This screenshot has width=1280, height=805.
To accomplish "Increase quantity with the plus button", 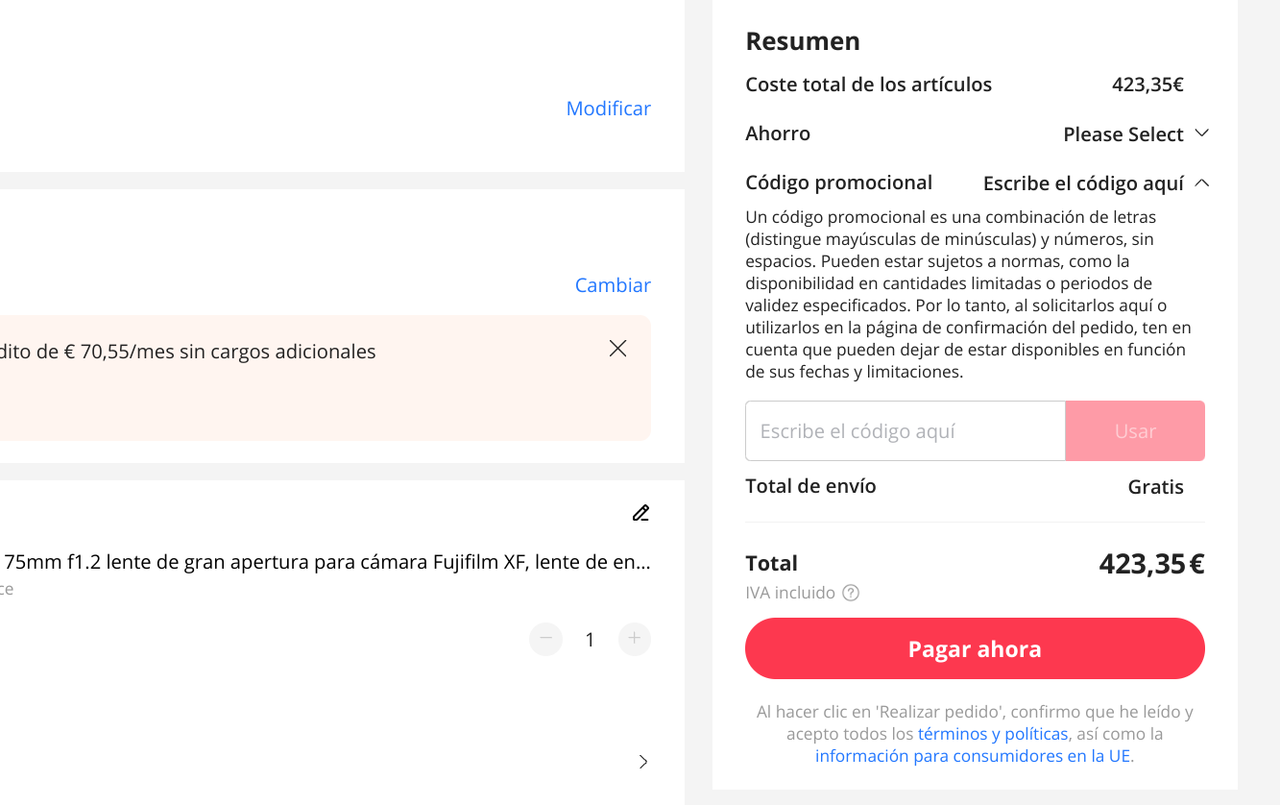I will [x=634, y=639].
